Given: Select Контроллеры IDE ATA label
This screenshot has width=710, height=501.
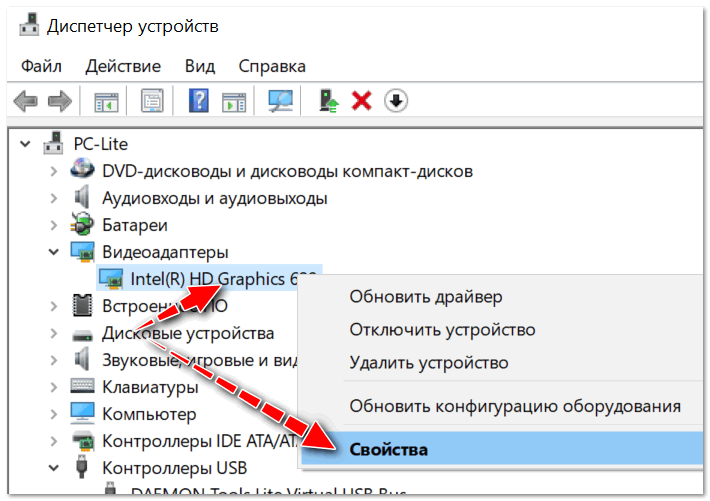Looking at the screenshot, I should (199, 441).
